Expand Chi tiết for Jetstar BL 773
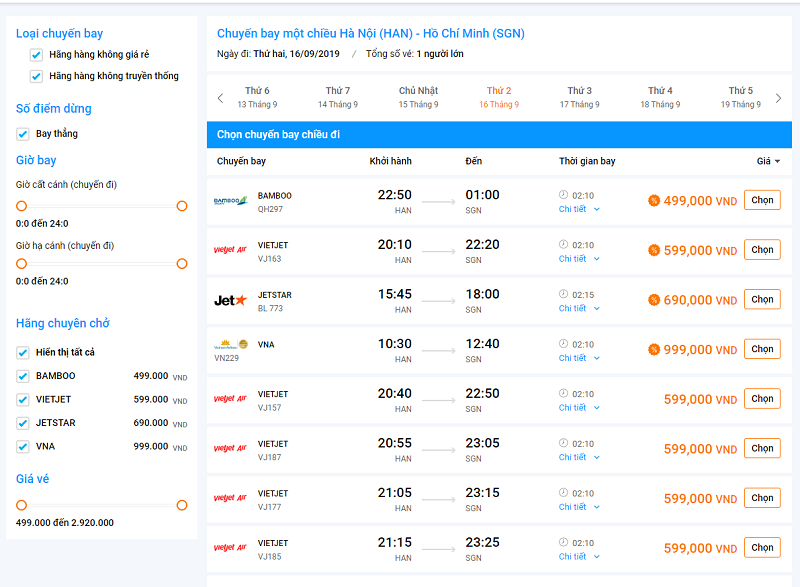 (x=579, y=308)
